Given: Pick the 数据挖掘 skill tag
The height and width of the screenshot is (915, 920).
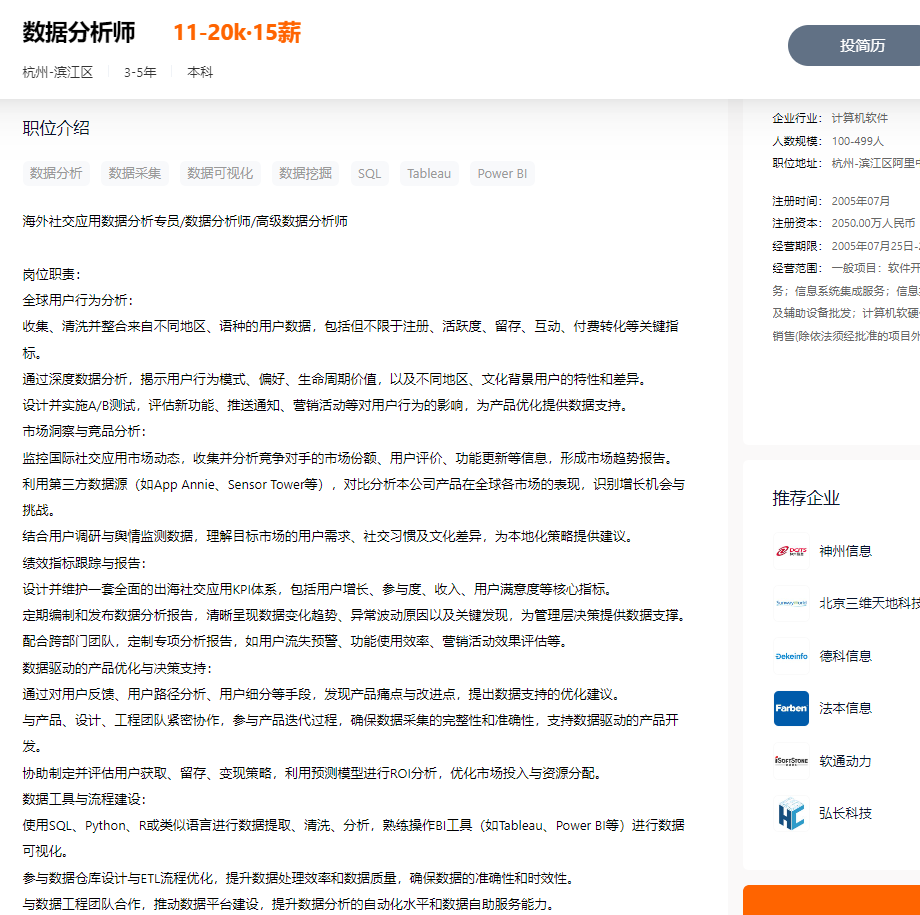Looking at the screenshot, I should (305, 173).
